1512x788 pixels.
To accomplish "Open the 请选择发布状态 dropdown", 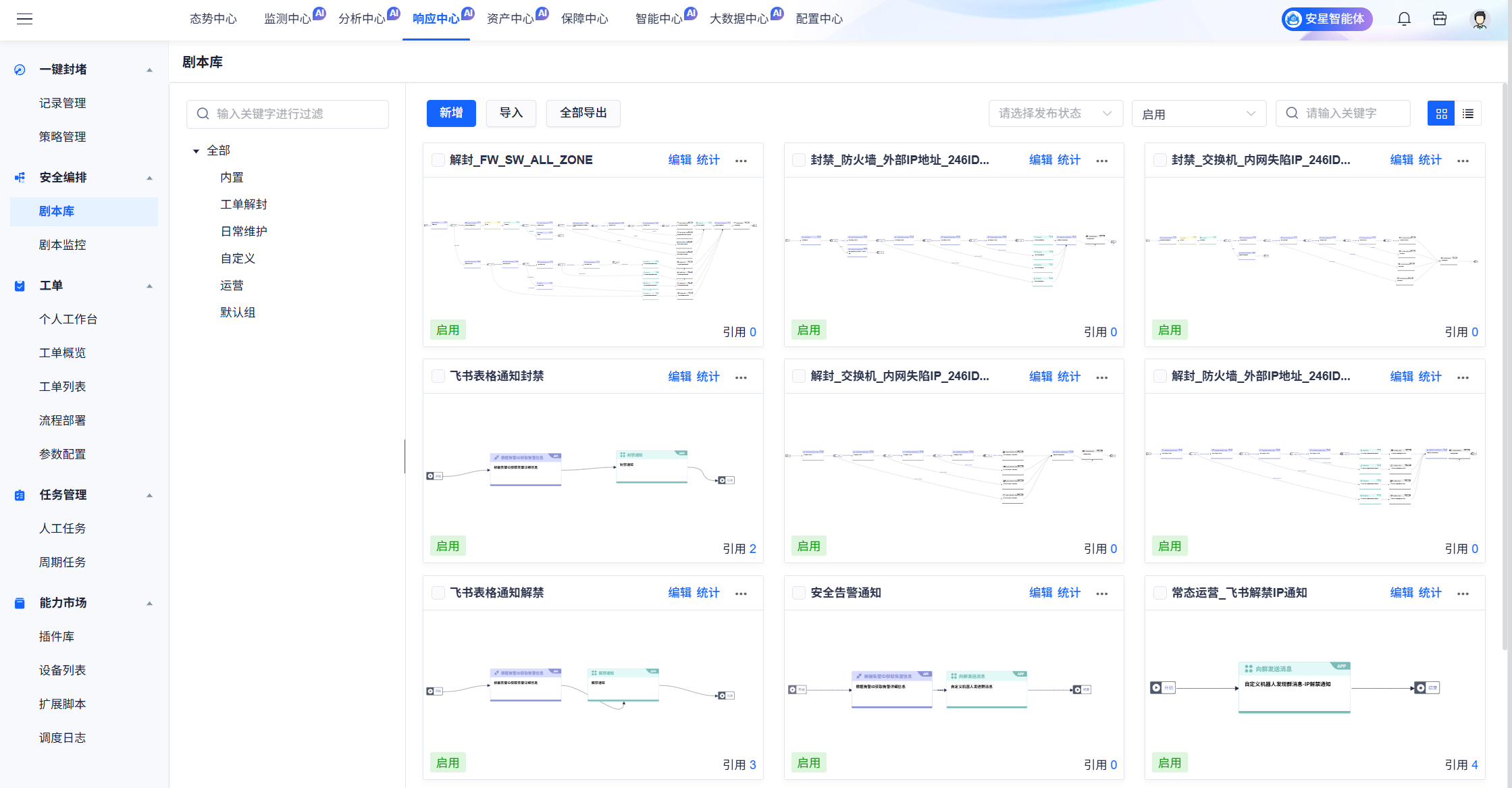I will click(x=1055, y=113).
